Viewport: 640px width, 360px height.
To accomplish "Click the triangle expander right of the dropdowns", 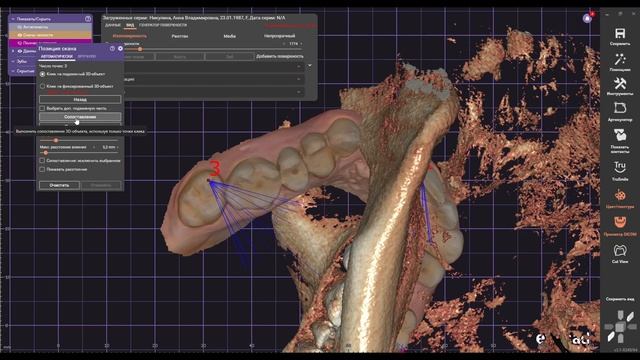I will tap(310, 66).
